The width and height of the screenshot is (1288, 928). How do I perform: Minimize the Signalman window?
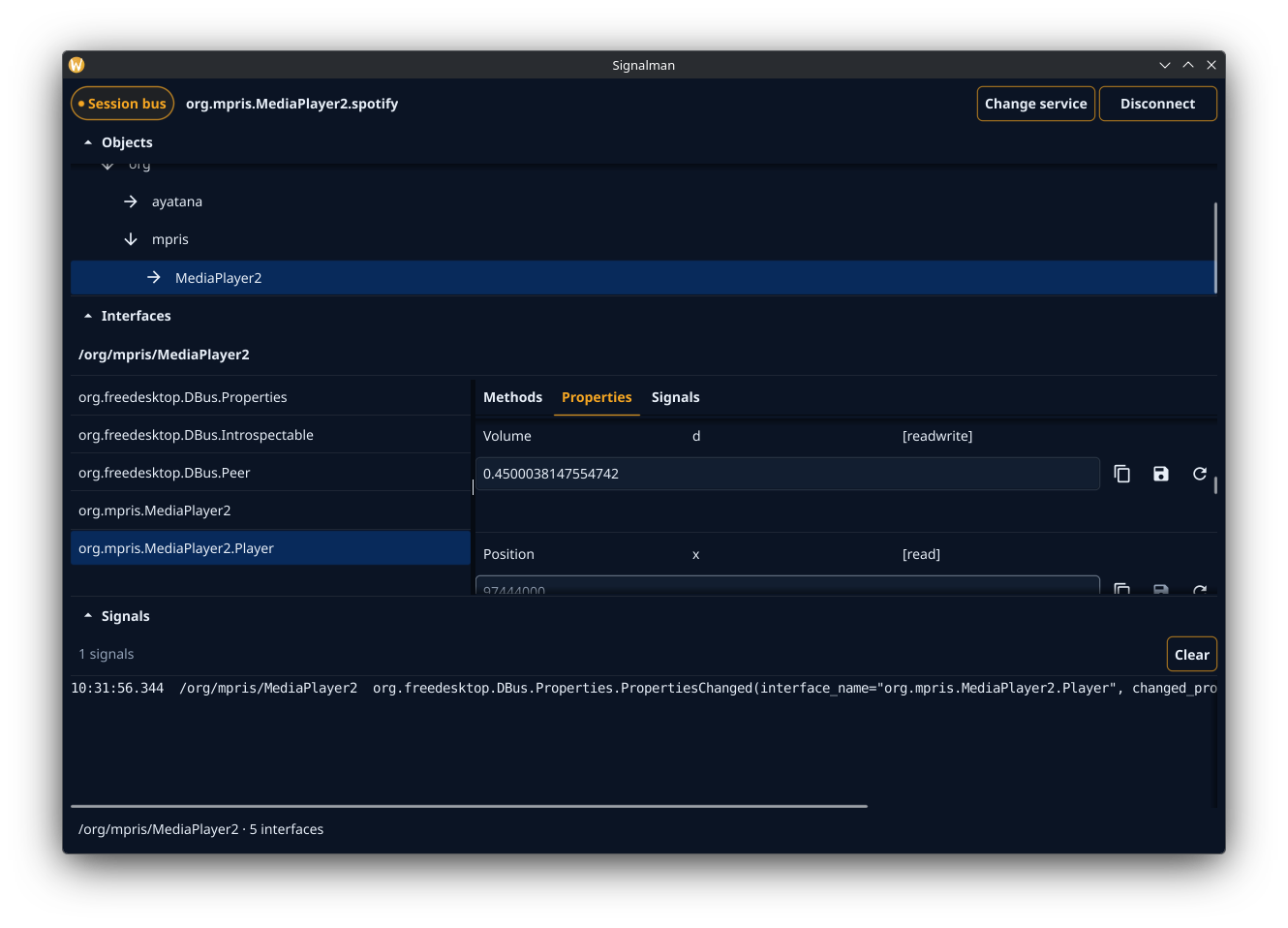pyautogui.click(x=1165, y=65)
